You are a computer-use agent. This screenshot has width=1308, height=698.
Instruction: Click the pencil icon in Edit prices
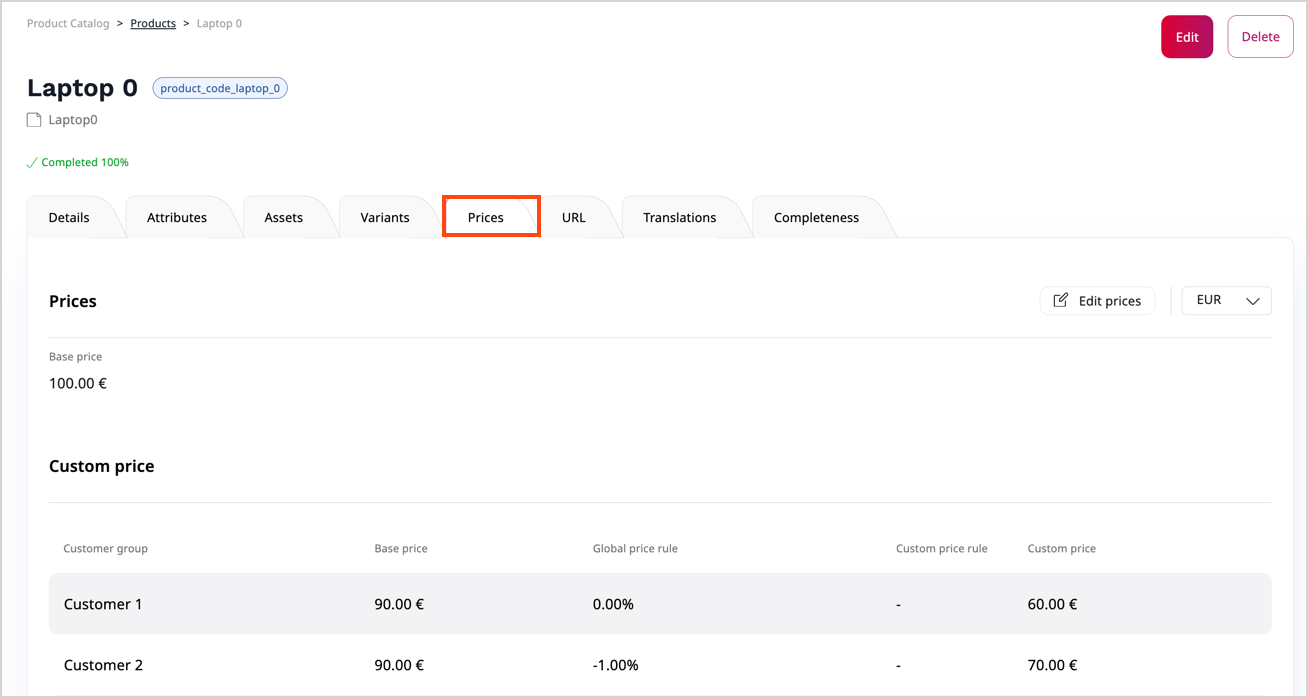(x=1061, y=300)
